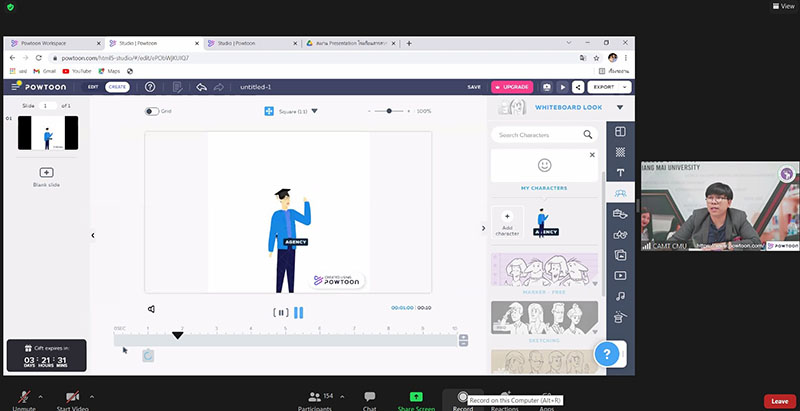Open the Gmail bookmark
This screenshot has width=800, height=411.
pyautogui.click(x=44, y=71)
